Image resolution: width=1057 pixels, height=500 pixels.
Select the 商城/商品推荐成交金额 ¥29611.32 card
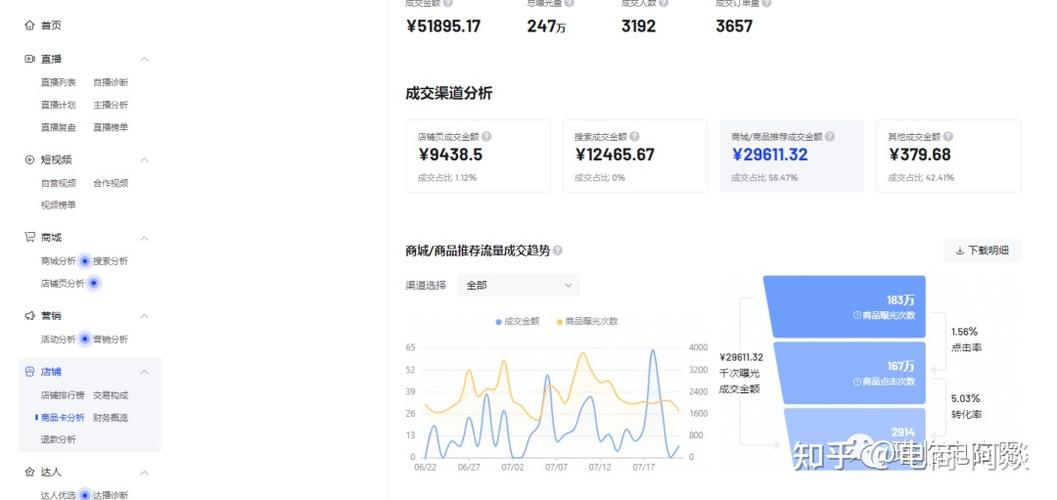click(x=791, y=156)
